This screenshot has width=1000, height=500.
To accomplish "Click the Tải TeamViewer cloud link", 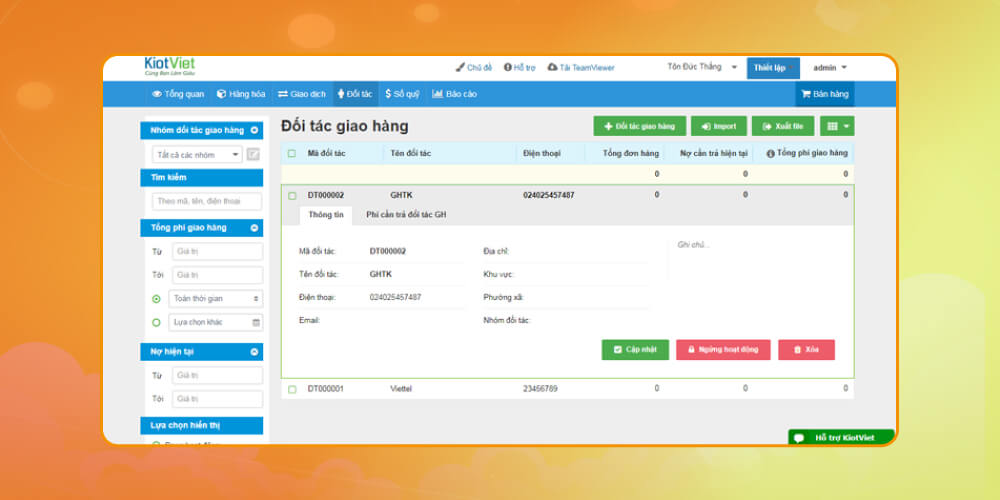I will click(581, 68).
